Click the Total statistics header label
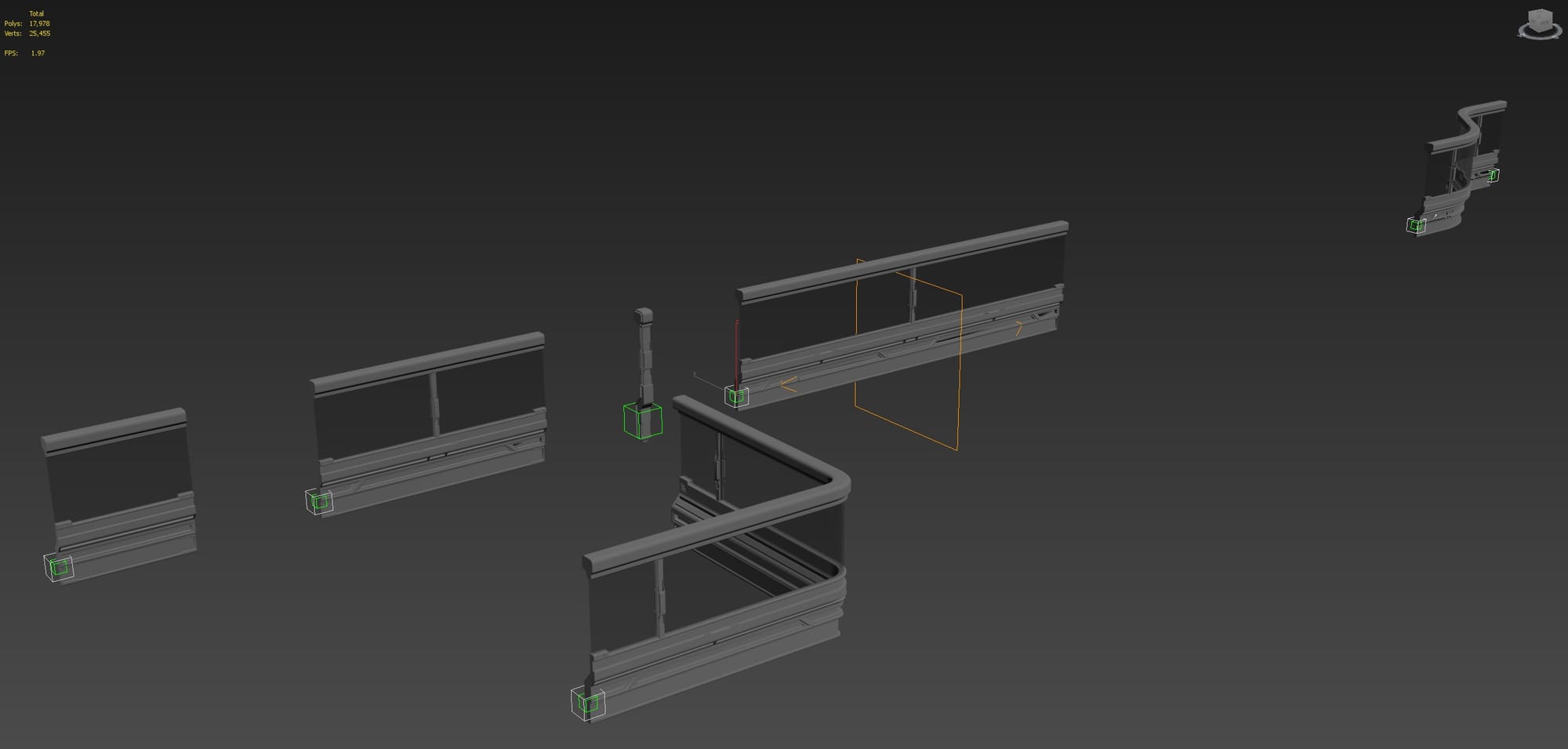 click(35, 13)
